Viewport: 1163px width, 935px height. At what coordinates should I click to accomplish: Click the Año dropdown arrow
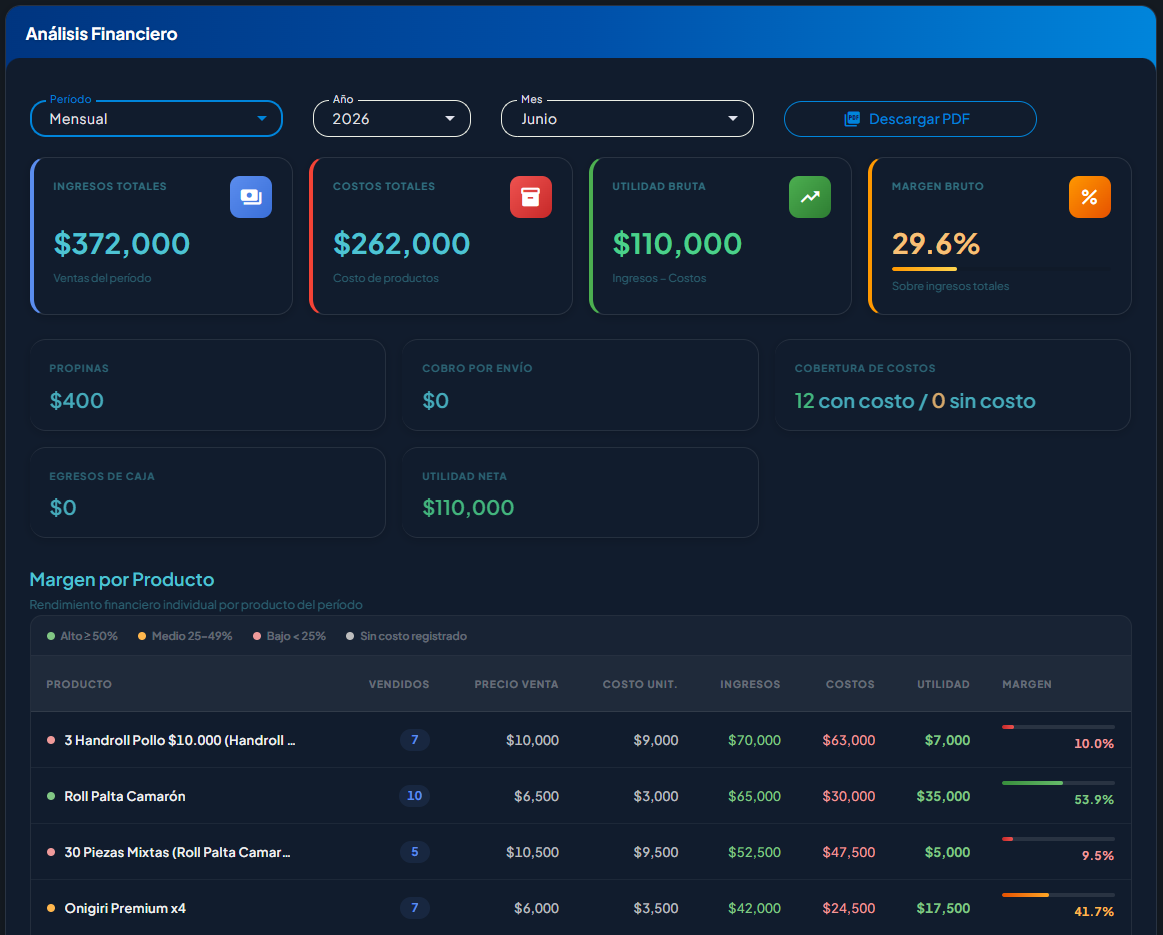coord(450,119)
